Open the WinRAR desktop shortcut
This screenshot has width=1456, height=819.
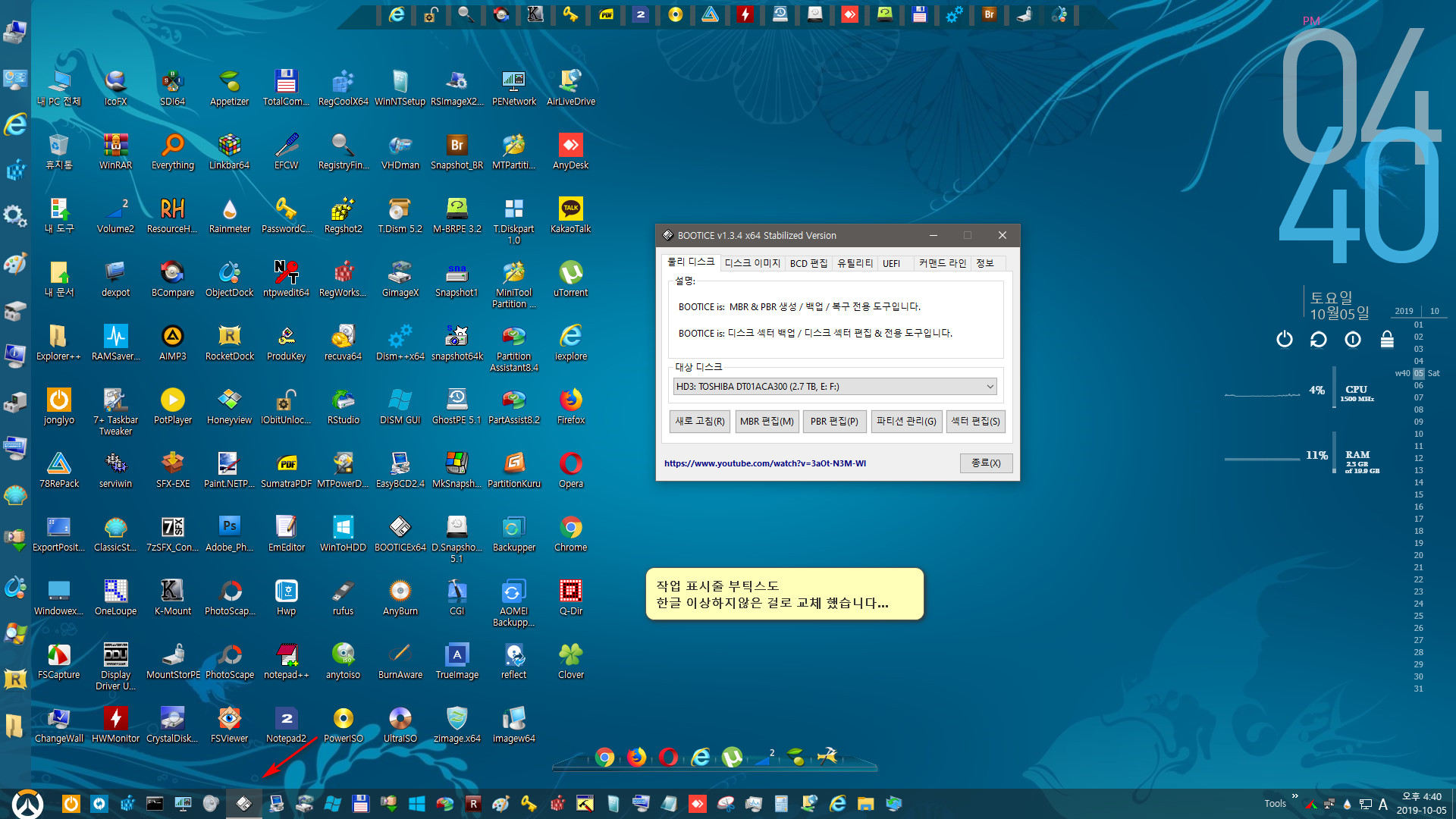(115, 151)
